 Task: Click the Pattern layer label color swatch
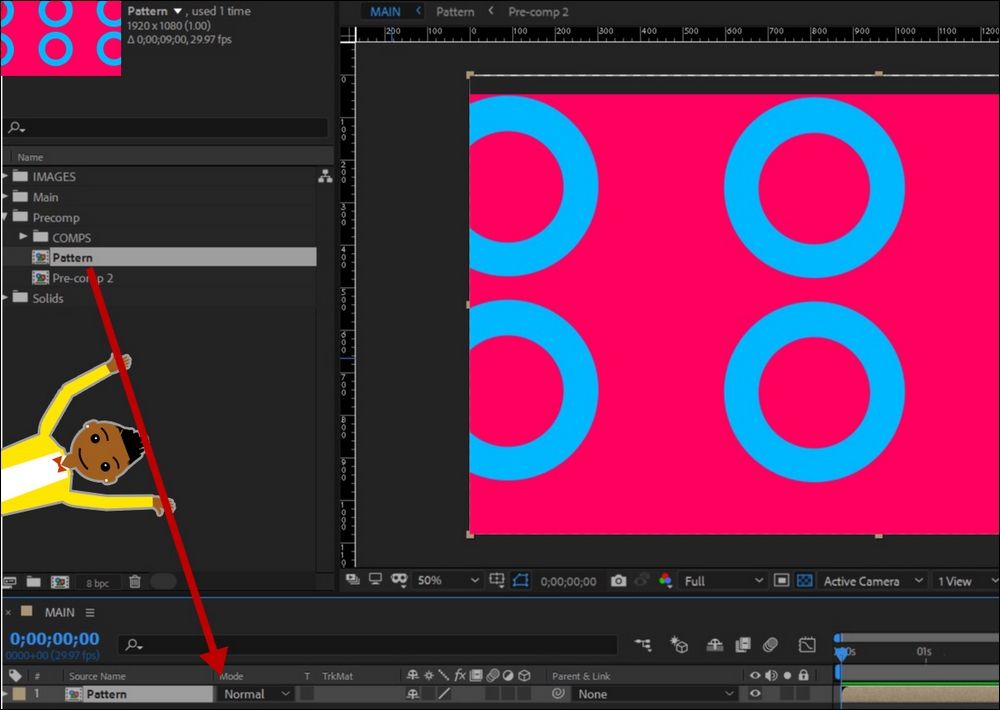[x=19, y=693]
